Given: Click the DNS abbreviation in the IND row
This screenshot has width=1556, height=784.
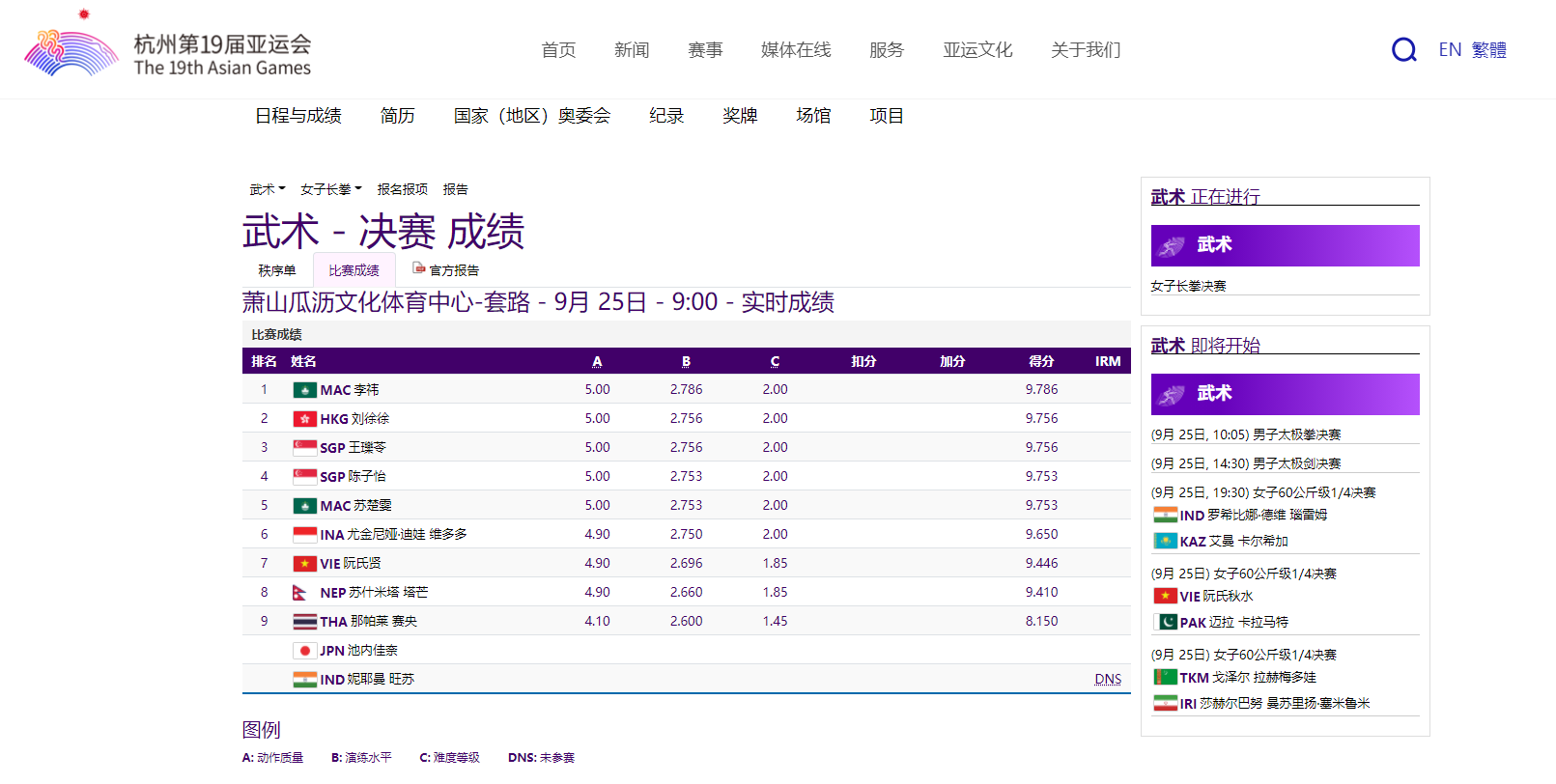Looking at the screenshot, I should click(1108, 680).
